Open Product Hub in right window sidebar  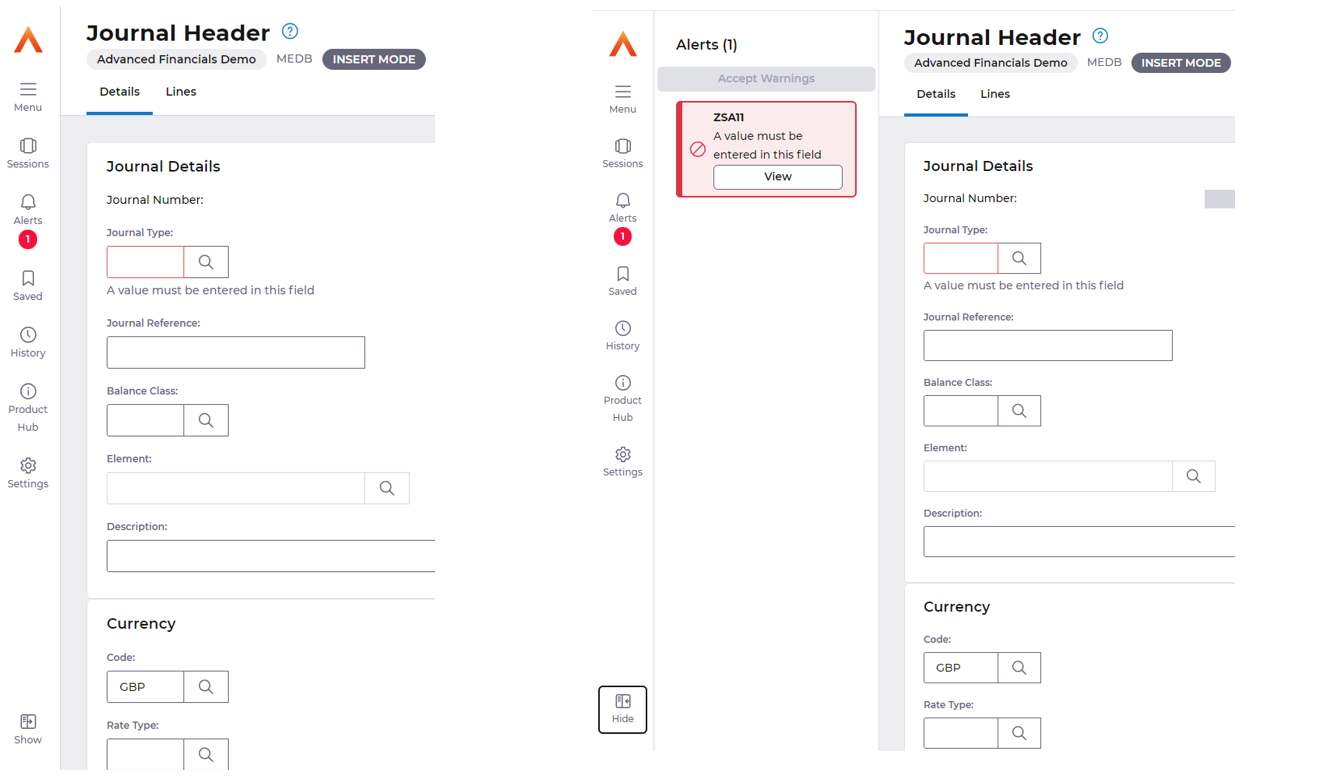coord(623,399)
